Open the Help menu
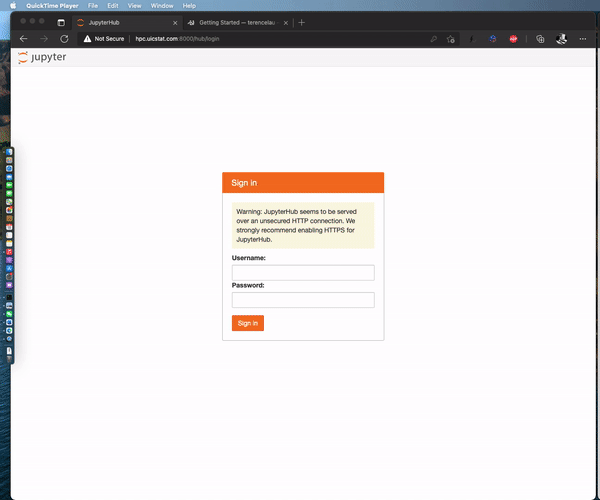This screenshot has height=500, width=600. pos(189,6)
